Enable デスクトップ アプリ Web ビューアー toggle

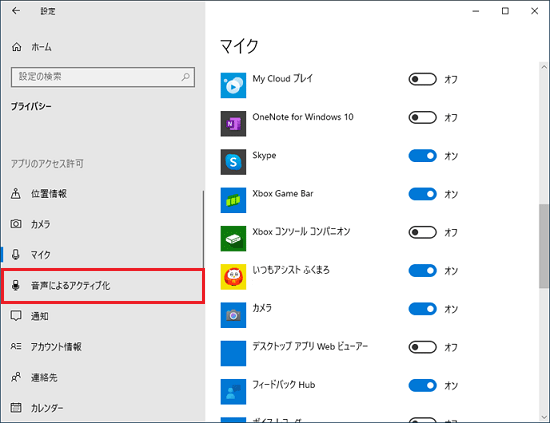coord(422,347)
